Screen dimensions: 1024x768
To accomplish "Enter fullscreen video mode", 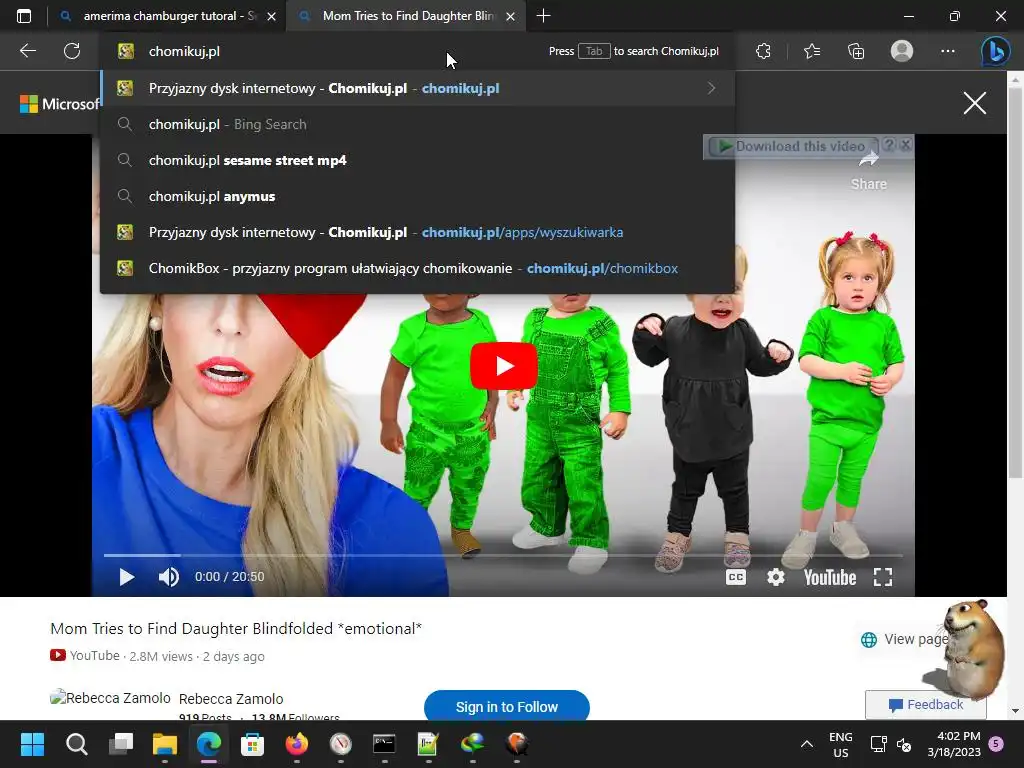I will point(883,577).
